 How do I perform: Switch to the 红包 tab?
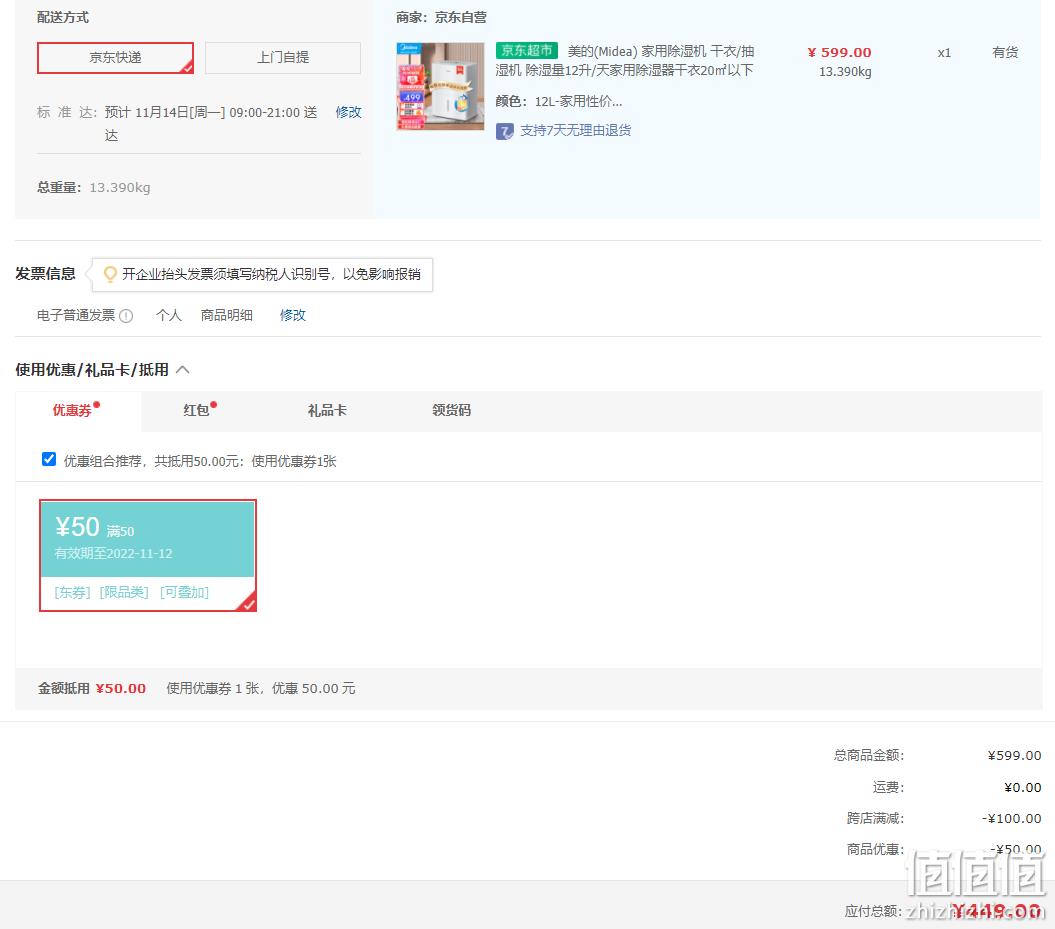coord(196,410)
